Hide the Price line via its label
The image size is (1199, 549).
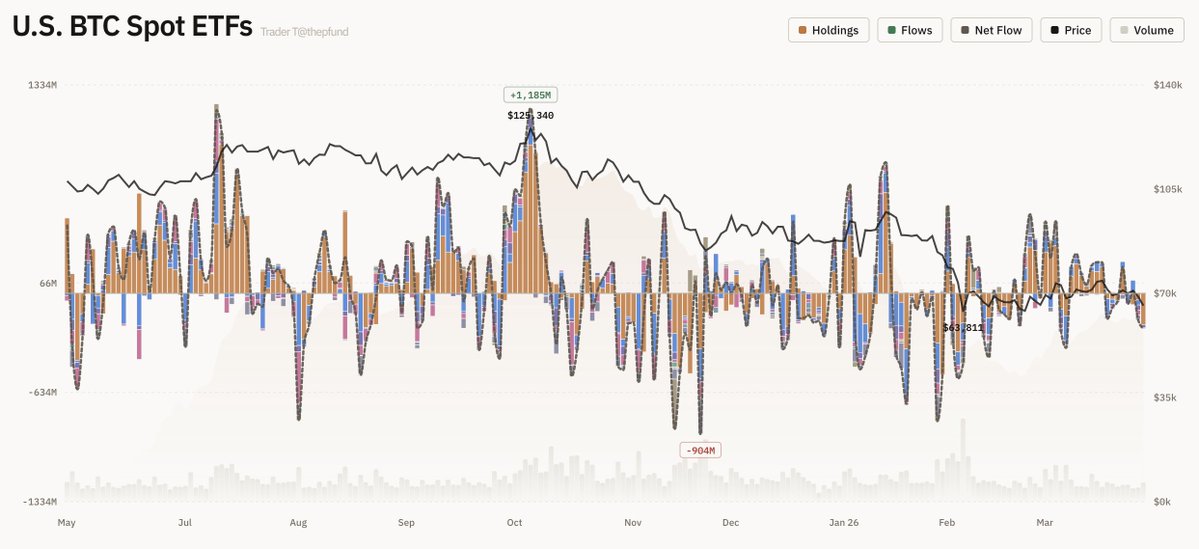pyautogui.click(x=1077, y=30)
